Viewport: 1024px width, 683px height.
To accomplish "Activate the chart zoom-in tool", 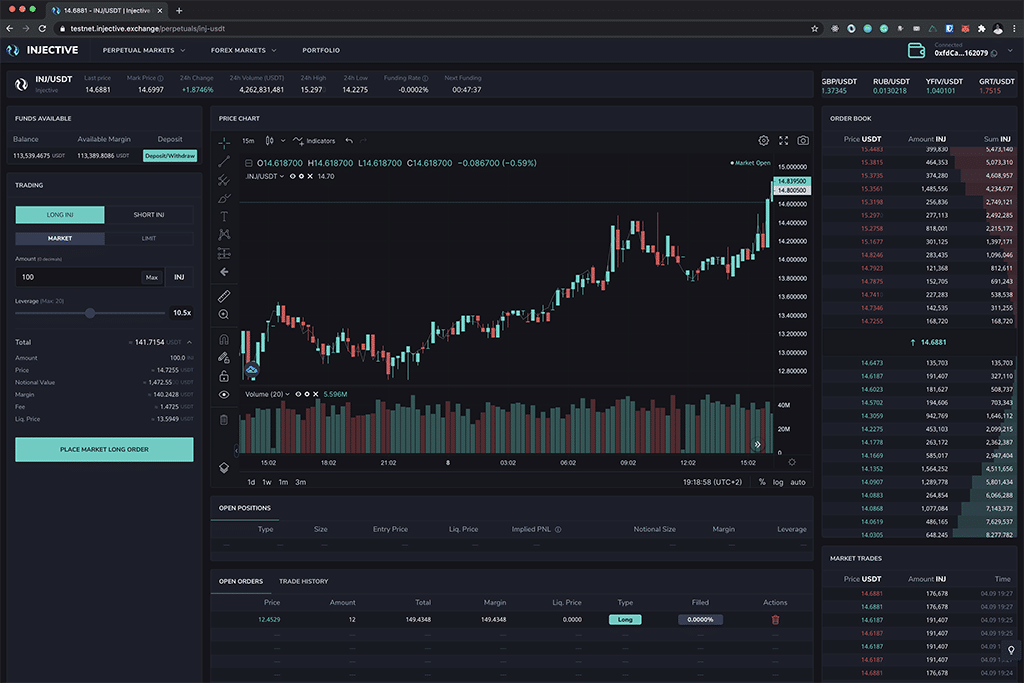I will click(224, 315).
